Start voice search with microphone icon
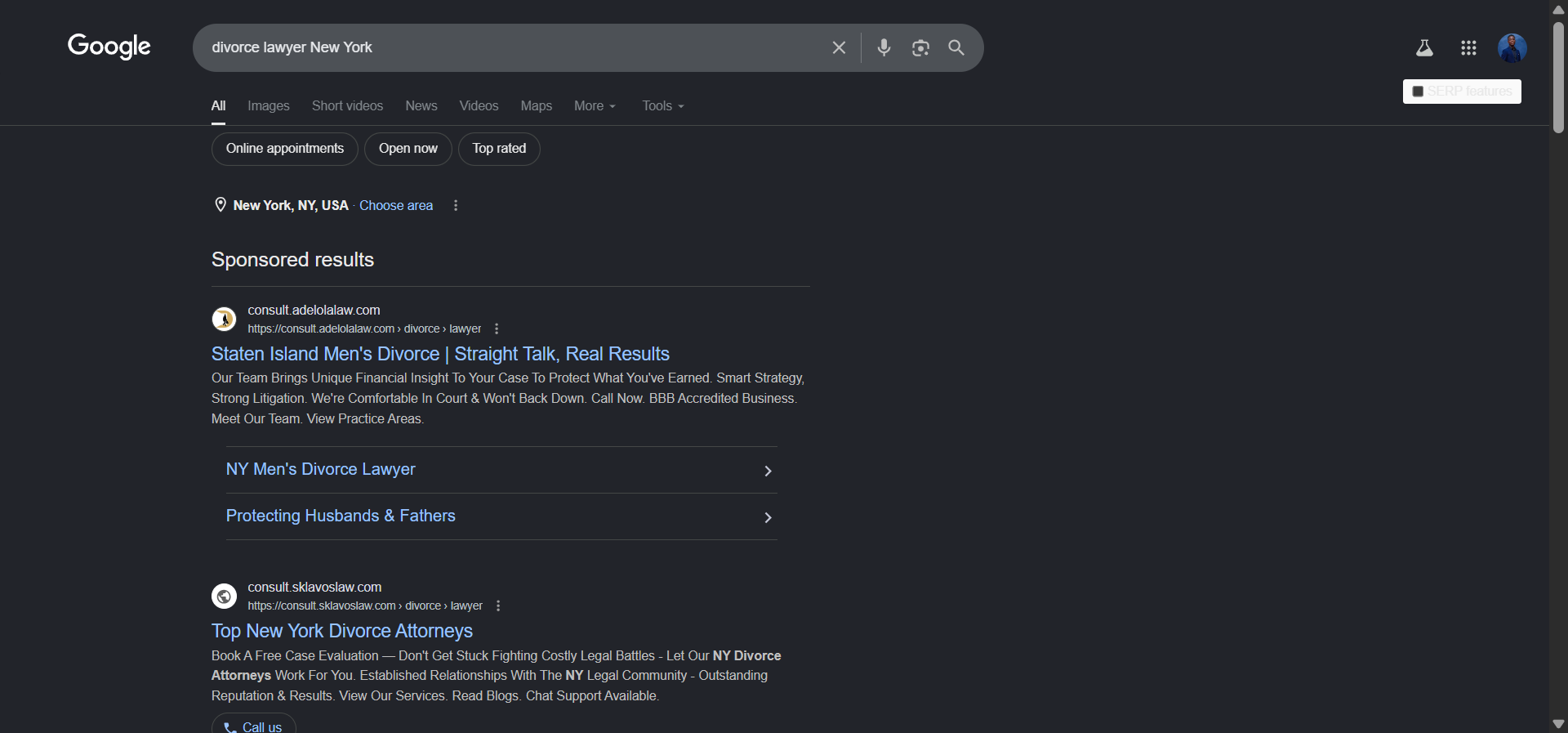 pyautogui.click(x=884, y=47)
